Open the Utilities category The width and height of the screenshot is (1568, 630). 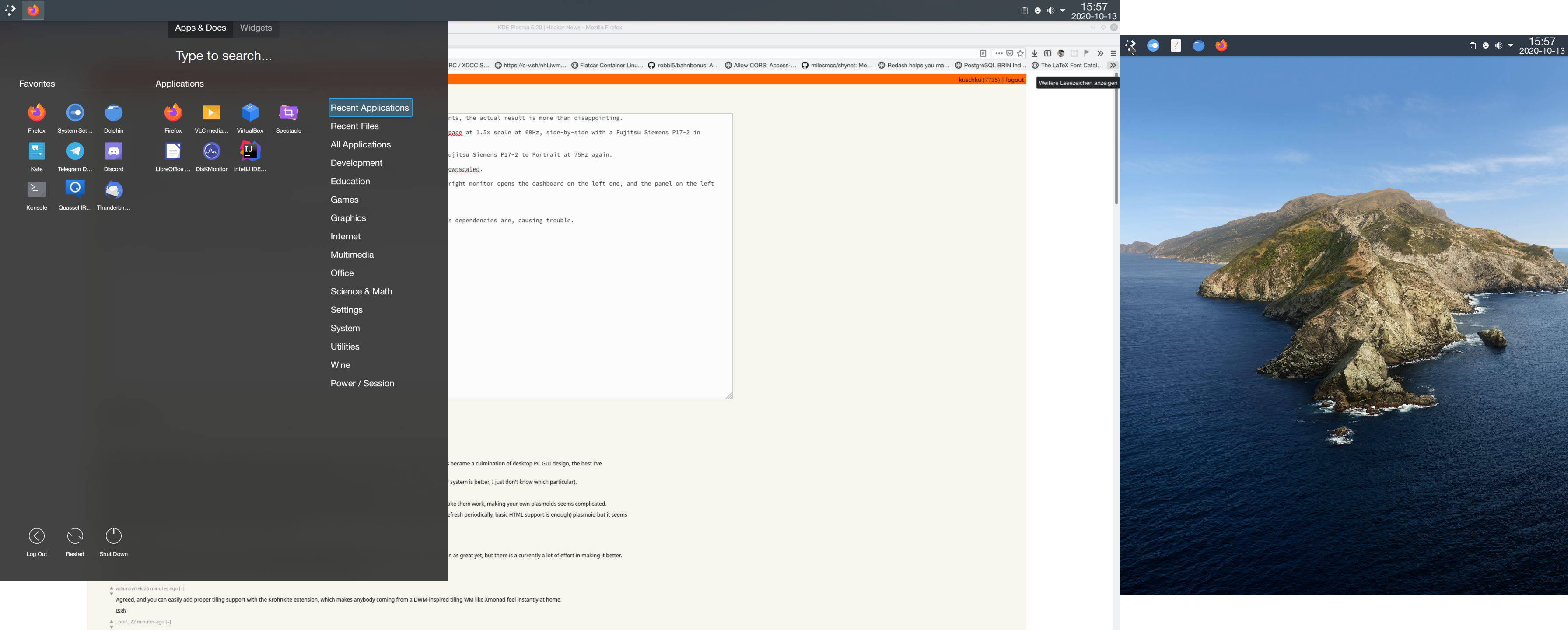coord(344,347)
